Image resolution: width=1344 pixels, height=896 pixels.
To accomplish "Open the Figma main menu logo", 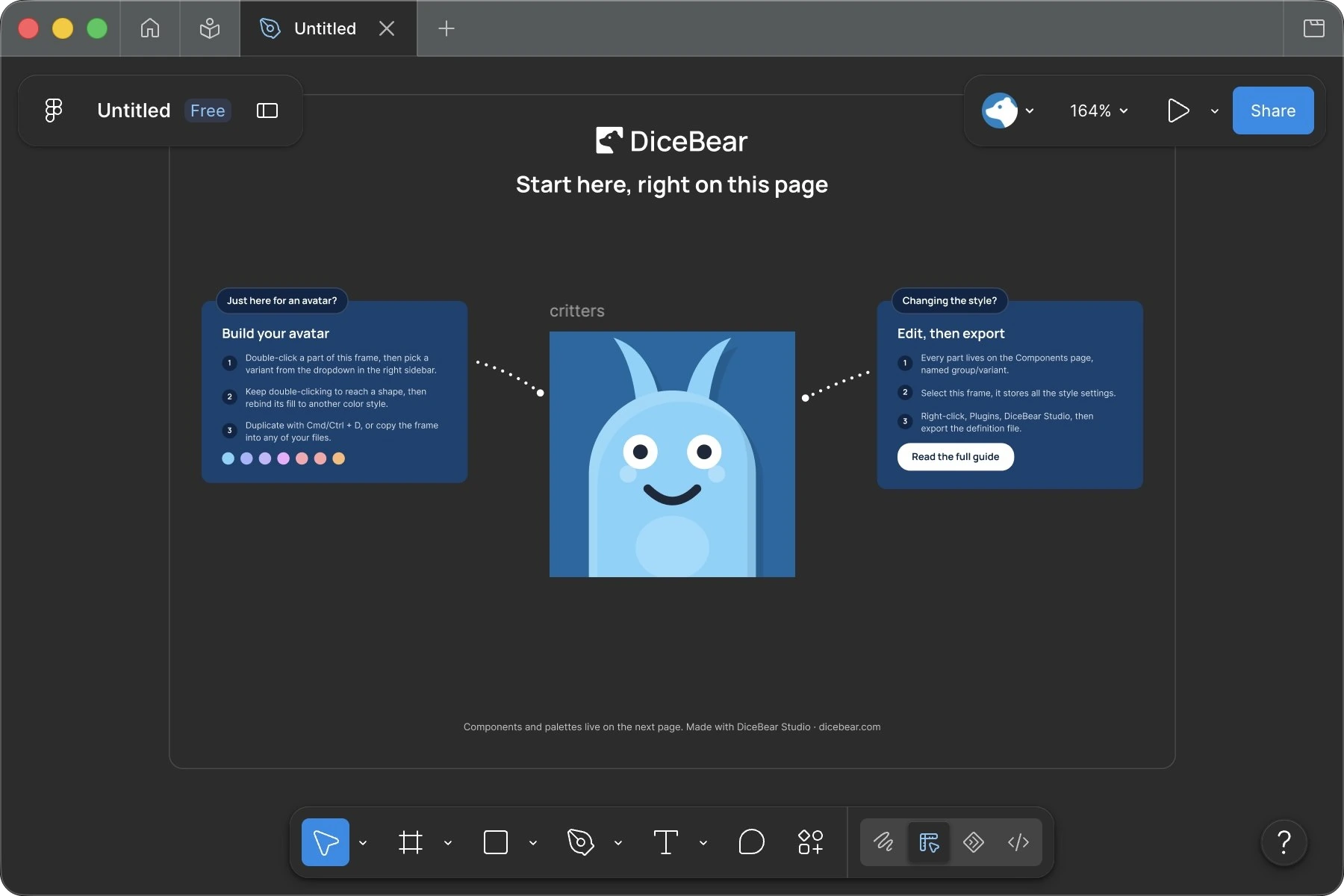I will click(54, 111).
